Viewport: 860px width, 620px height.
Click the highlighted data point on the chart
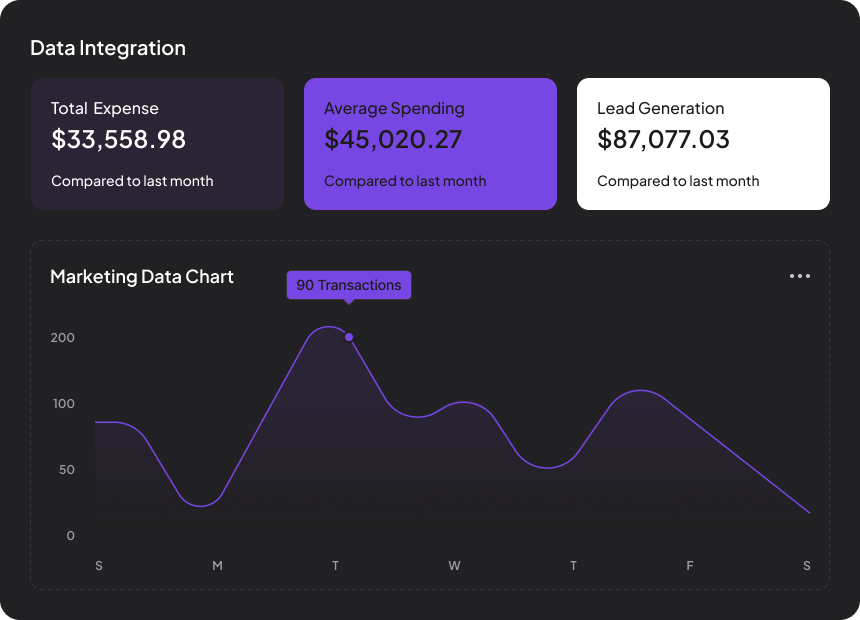coord(349,337)
